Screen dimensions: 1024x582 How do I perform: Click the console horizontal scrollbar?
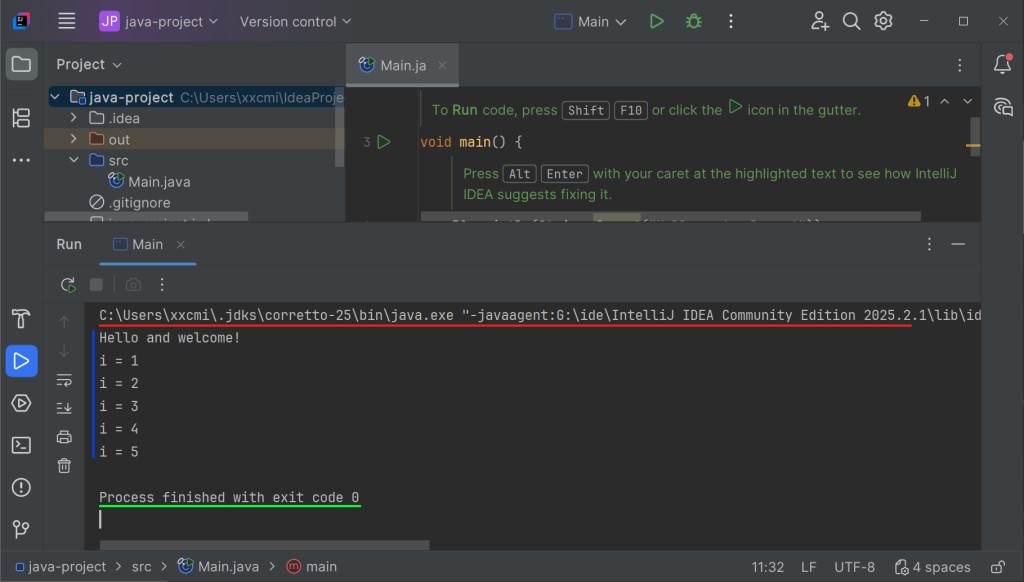pos(264,545)
